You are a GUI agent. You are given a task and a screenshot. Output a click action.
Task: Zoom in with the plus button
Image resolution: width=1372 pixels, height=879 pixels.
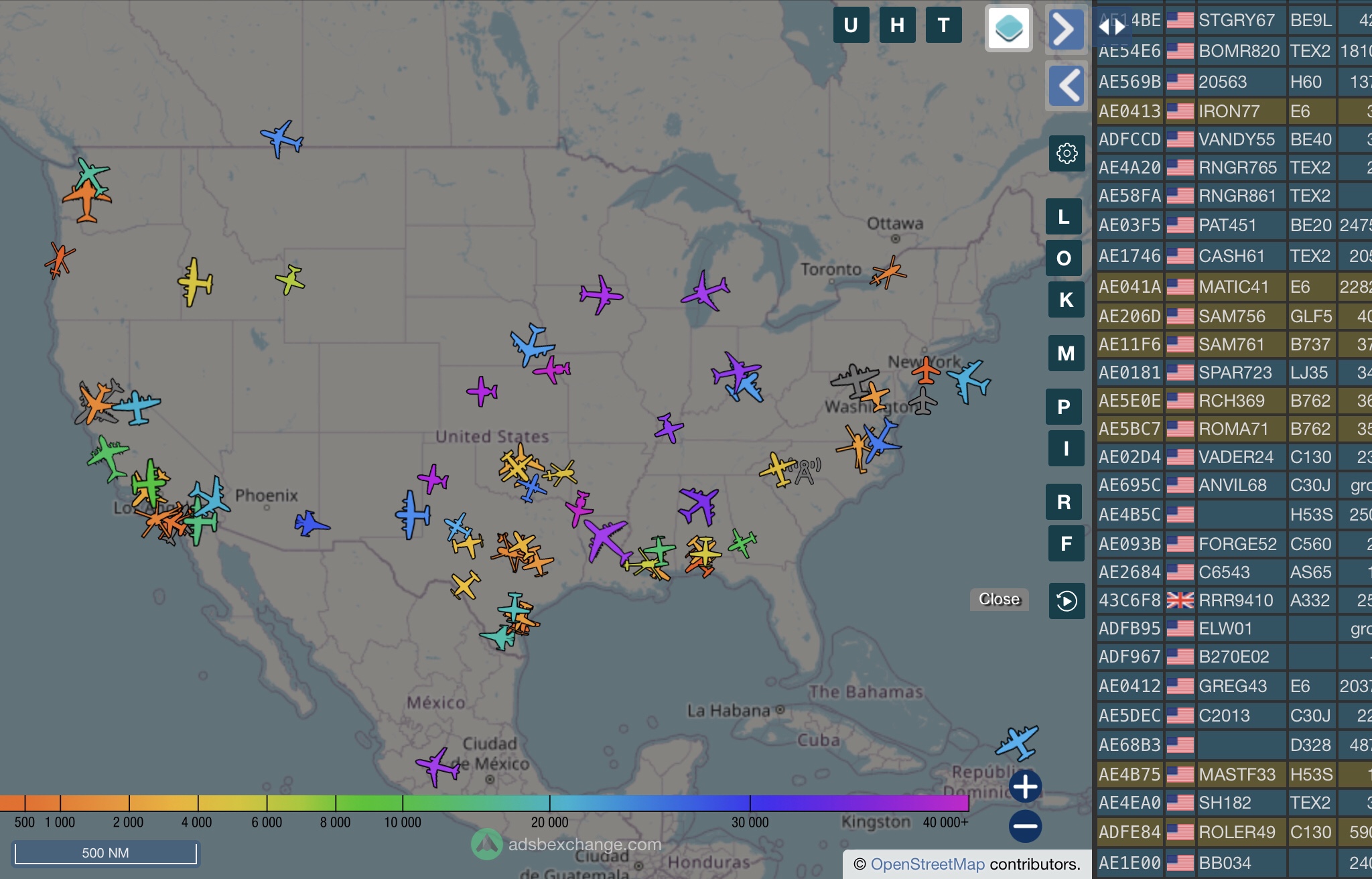(x=1026, y=787)
